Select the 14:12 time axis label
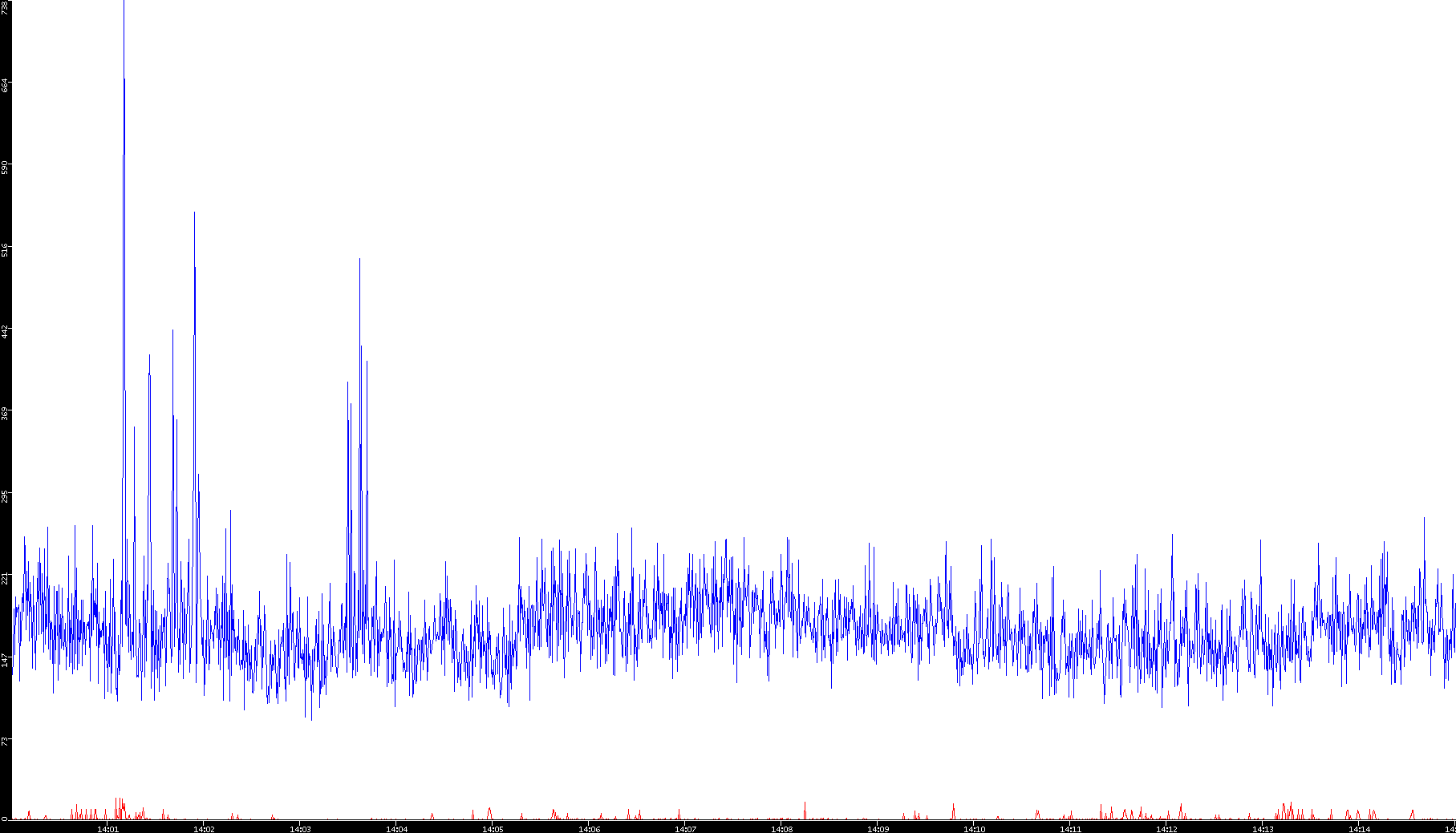 coord(1166,828)
